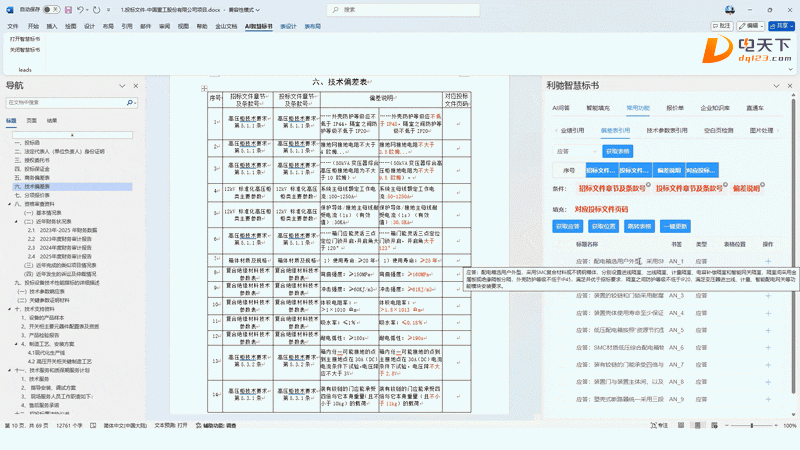Collapse 十、技术支持资料 heading
The width and height of the screenshot is (800, 450).
click(10, 309)
